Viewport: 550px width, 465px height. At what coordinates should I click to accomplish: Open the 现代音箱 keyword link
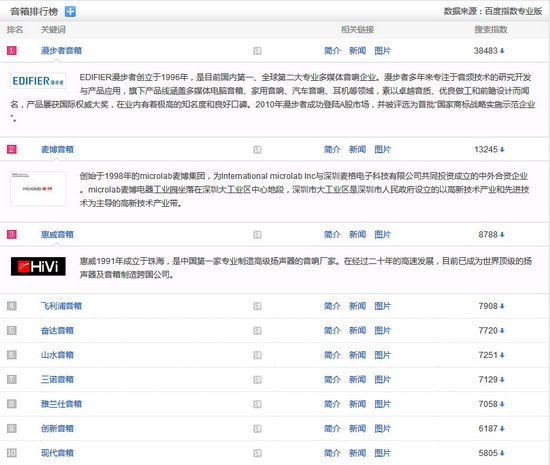click(57, 453)
